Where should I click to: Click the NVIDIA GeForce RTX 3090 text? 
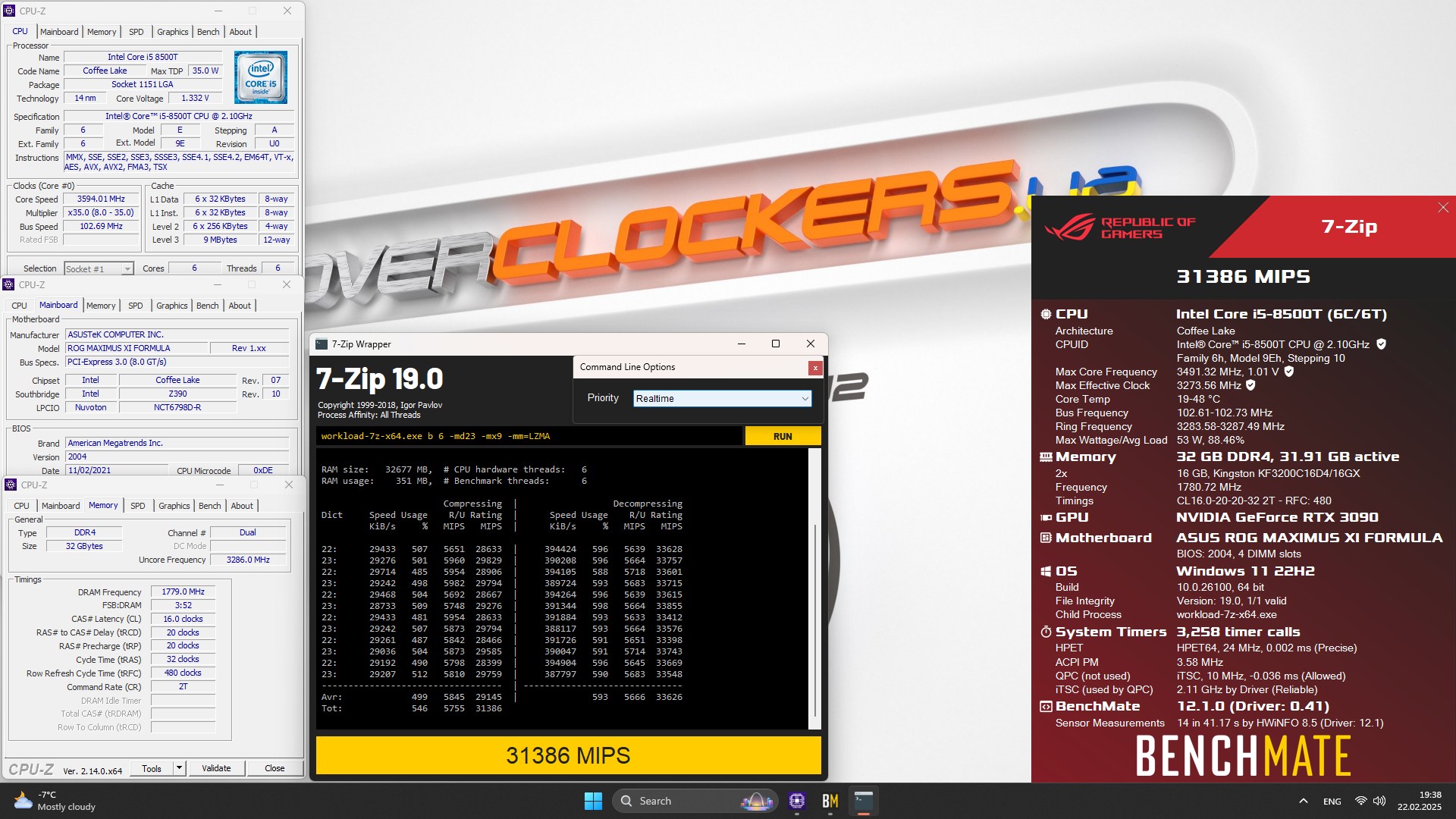coord(1277,518)
